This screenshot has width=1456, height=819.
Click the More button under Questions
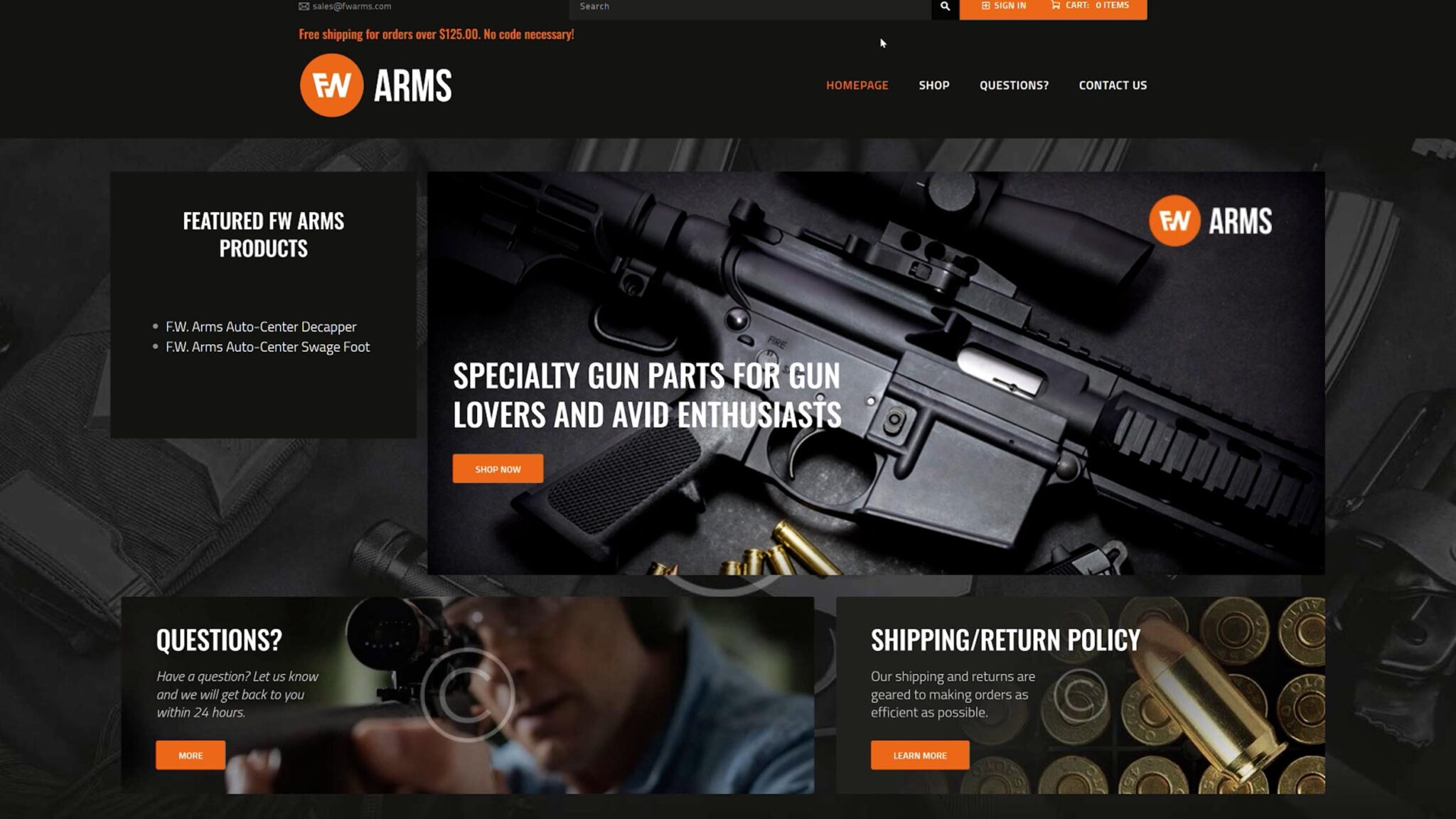pyautogui.click(x=191, y=755)
